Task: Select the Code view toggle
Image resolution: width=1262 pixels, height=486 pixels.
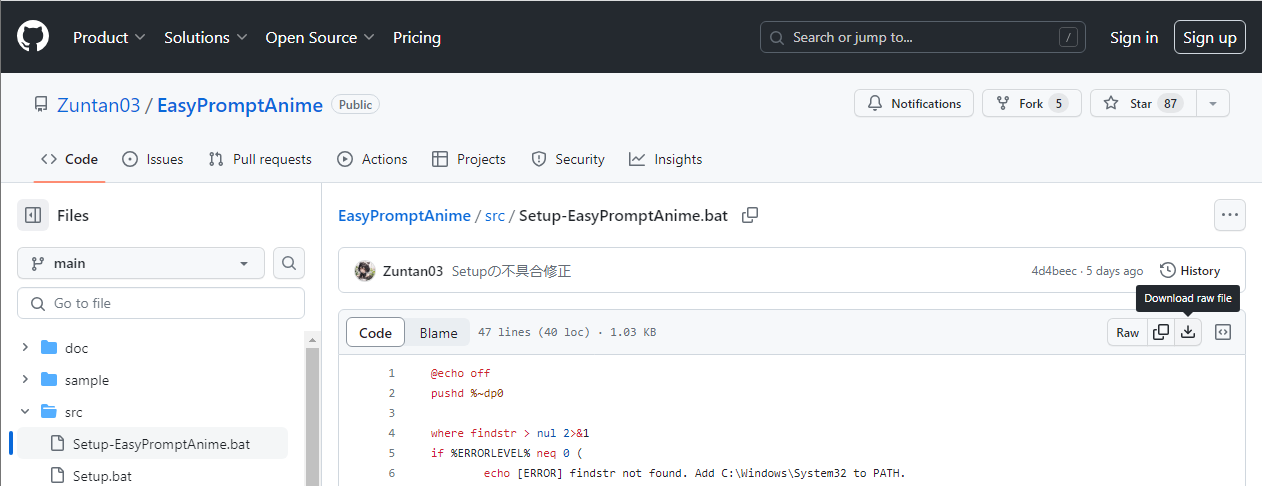Action: (375, 333)
